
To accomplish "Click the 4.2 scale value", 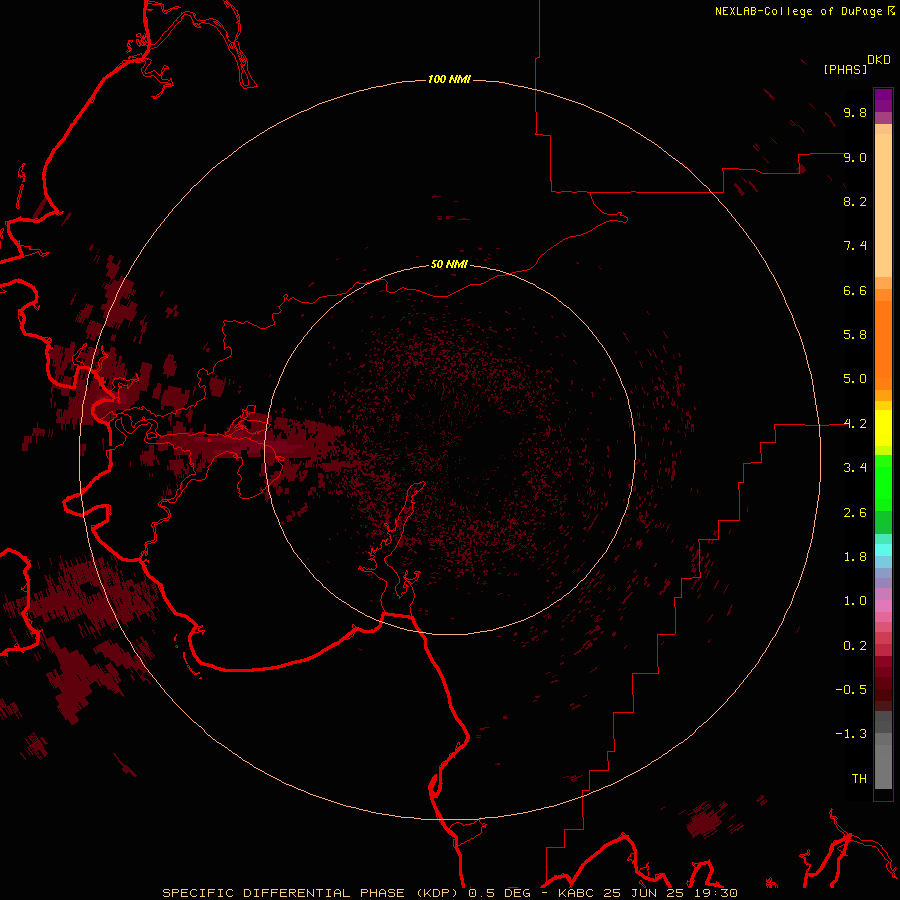I will click(855, 424).
